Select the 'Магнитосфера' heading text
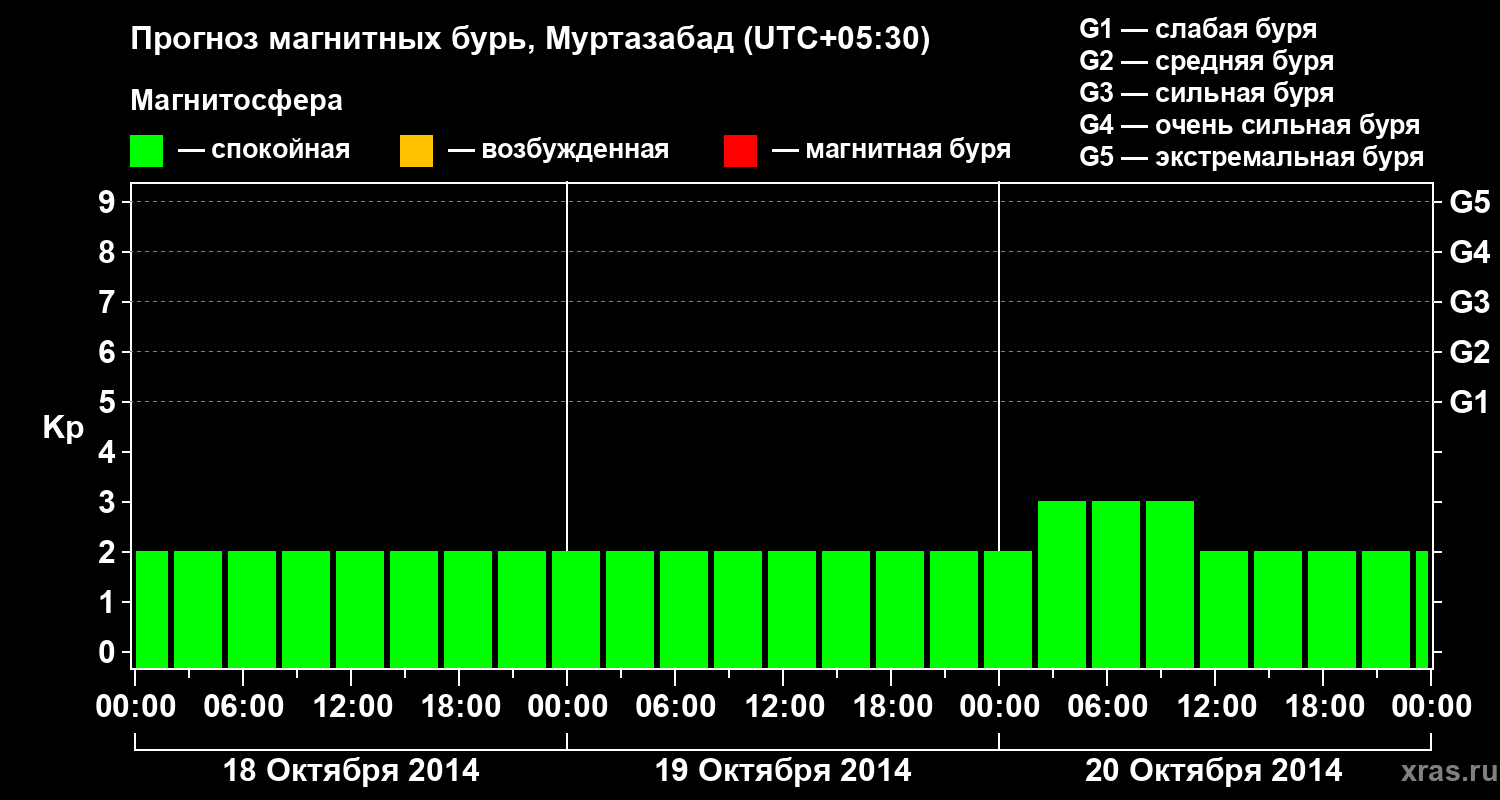This screenshot has height=800, width=1500. [236, 101]
